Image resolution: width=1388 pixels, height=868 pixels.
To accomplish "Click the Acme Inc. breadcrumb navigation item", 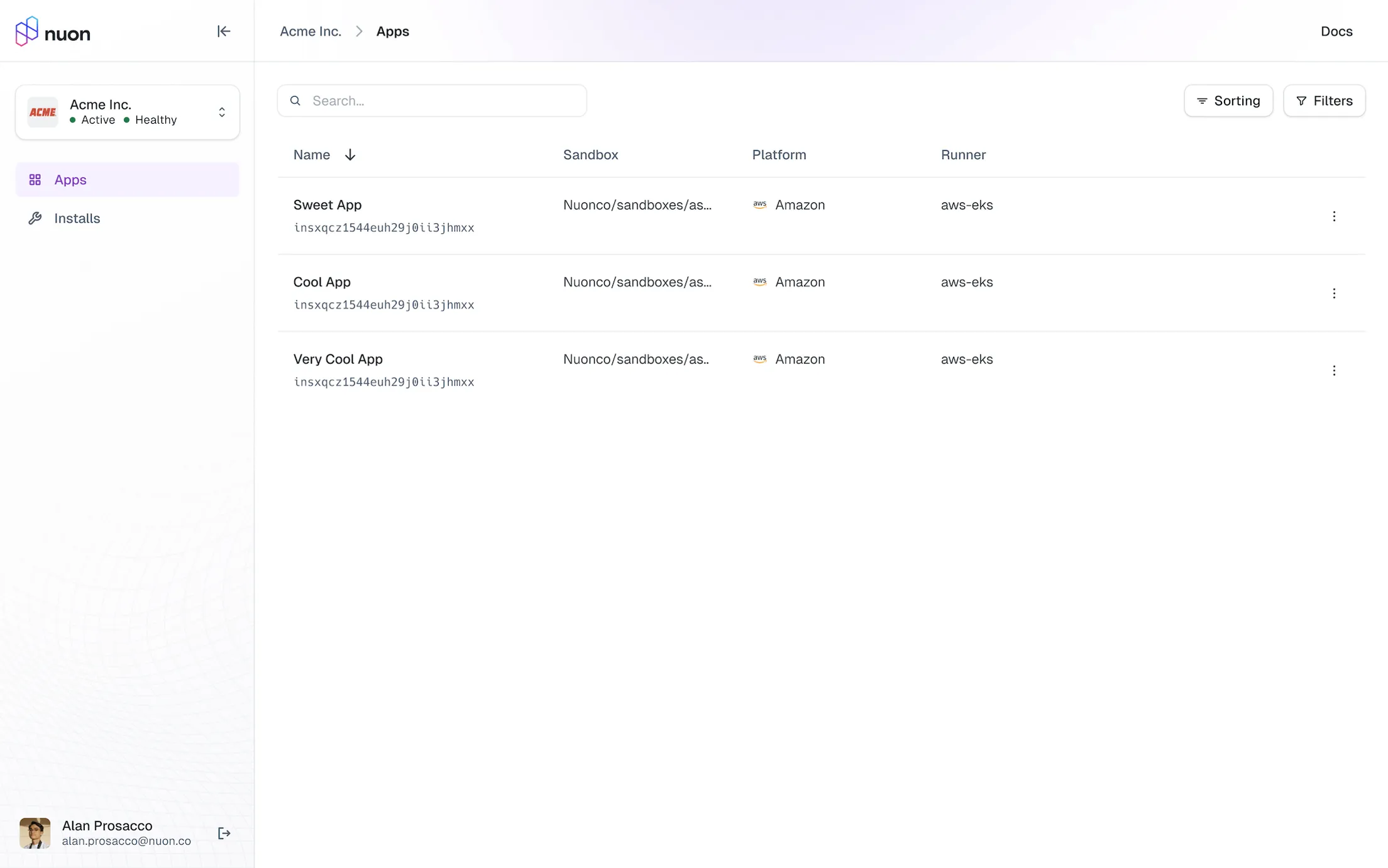I will pyautogui.click(x=310, y=31).
